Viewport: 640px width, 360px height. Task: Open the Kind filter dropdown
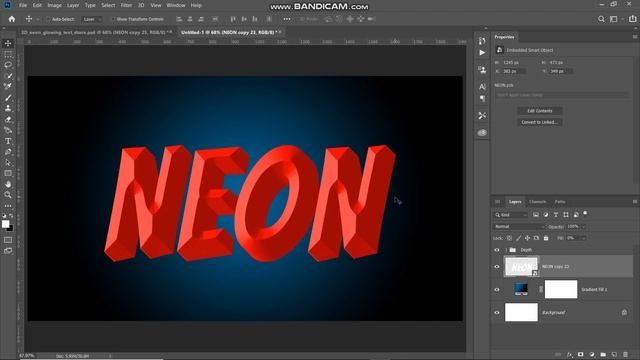coord(511,215)
